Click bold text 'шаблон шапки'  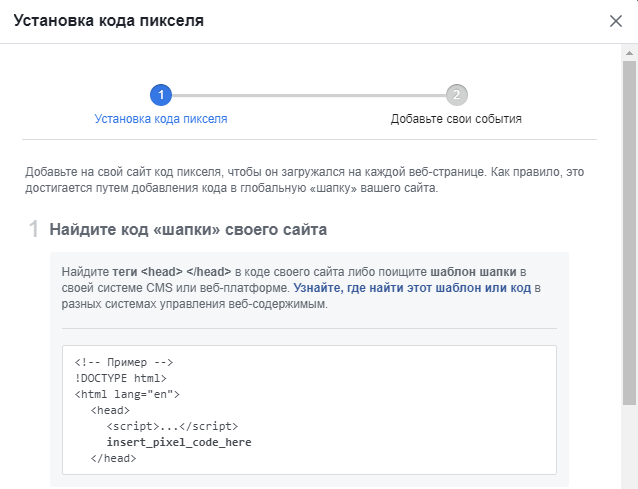click(473, 272)
